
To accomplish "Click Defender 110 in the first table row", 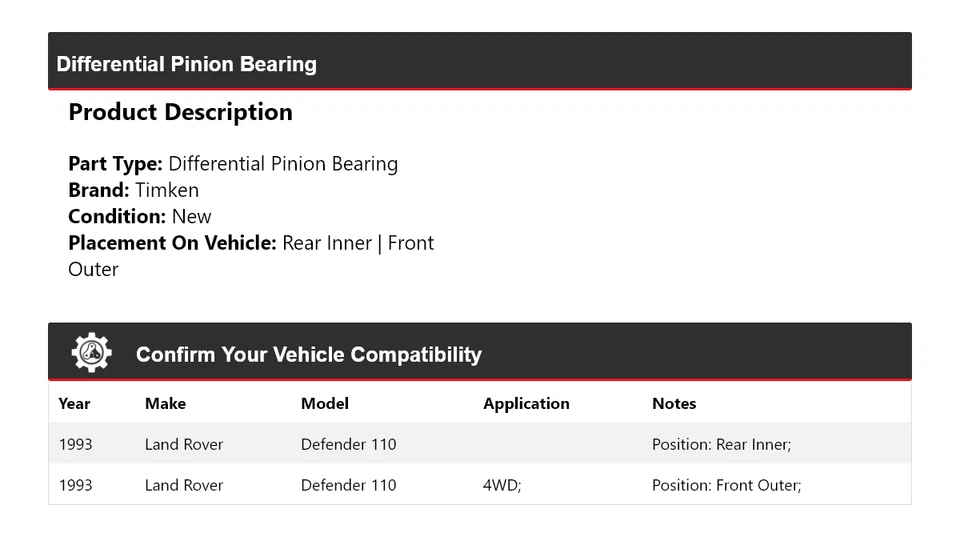I will pyautogui.click(x=348, y=444).
